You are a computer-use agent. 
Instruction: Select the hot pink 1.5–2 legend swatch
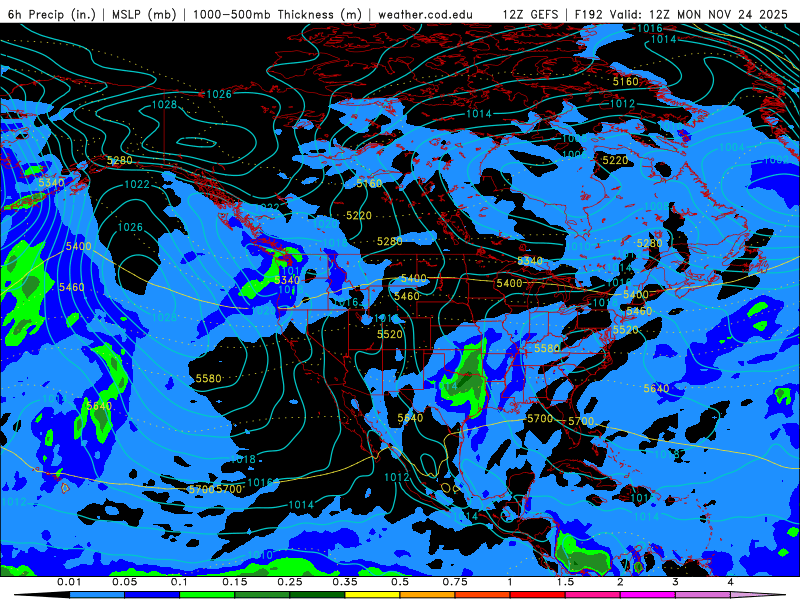(x=593, y=595)
